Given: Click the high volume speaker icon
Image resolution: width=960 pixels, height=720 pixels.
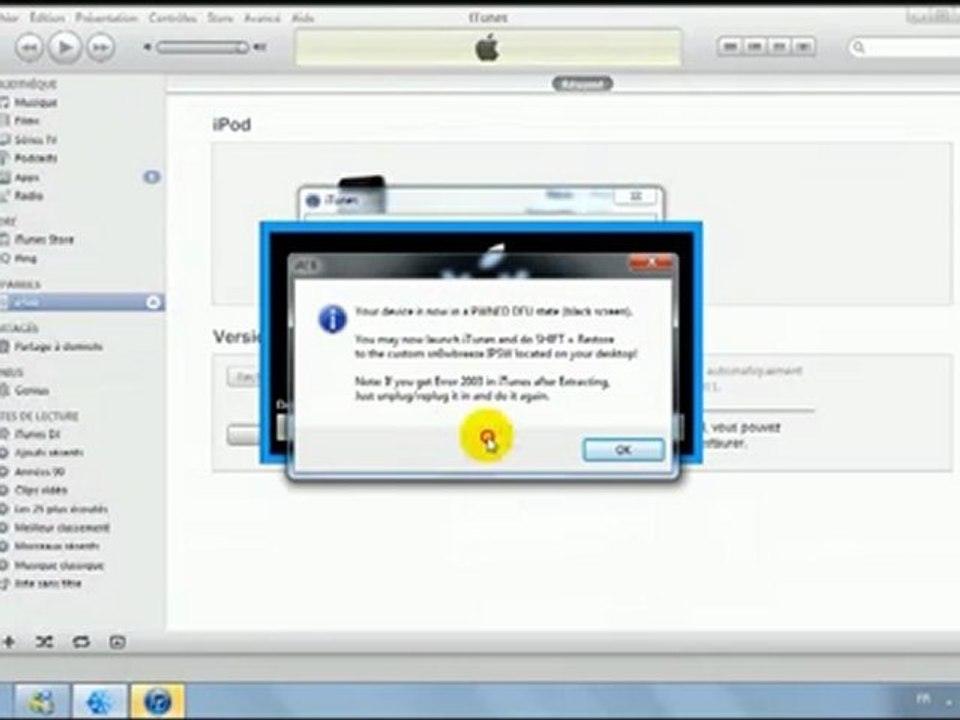Looking at the screenshot, I should point(260,47).
